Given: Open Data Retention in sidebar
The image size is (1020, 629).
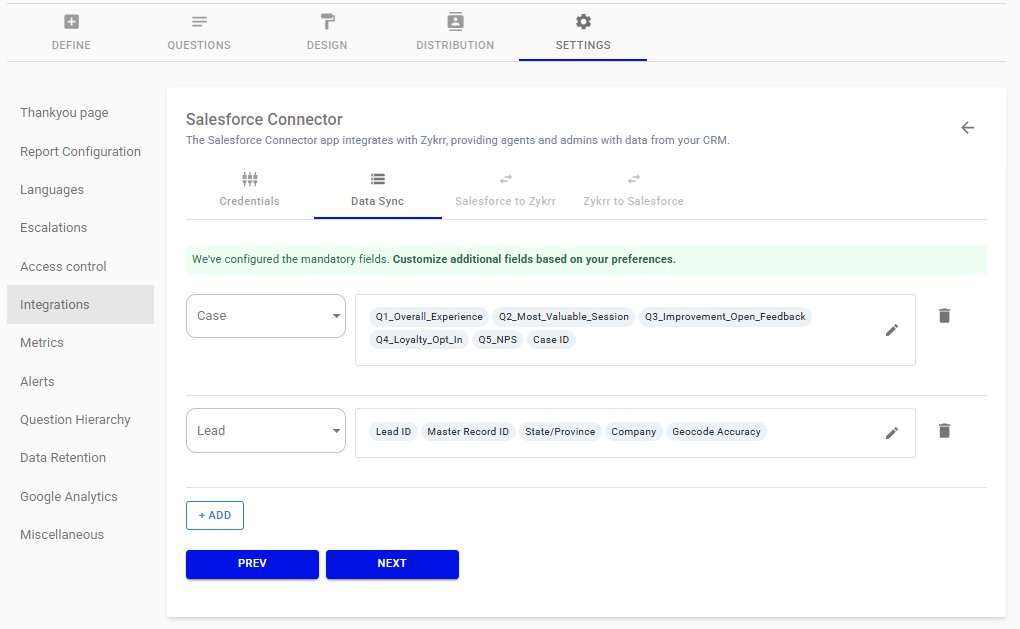Looking at the screenshot, I should click(81, 458).
